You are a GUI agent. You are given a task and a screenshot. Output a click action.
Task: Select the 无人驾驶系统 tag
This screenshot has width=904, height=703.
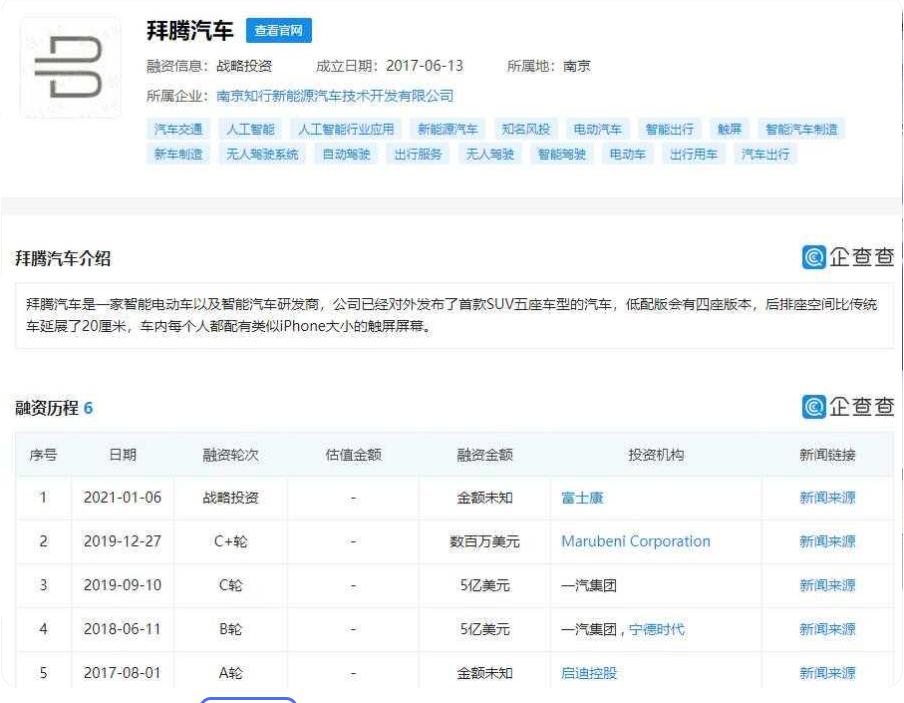click(x=262, y=154)
